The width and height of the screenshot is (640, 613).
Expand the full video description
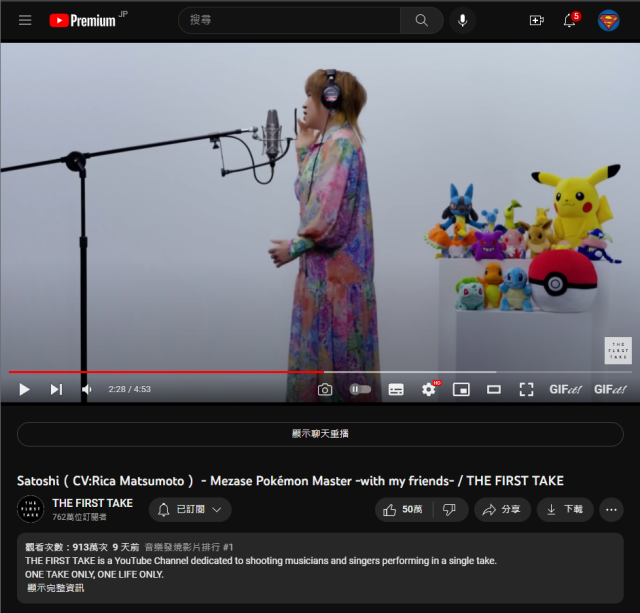tap(56, 587)
